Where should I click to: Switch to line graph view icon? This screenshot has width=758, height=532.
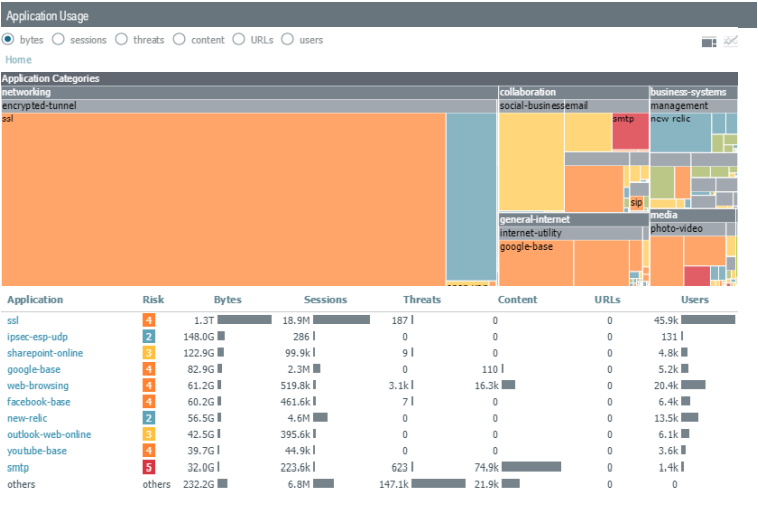(x=731, y=41)
